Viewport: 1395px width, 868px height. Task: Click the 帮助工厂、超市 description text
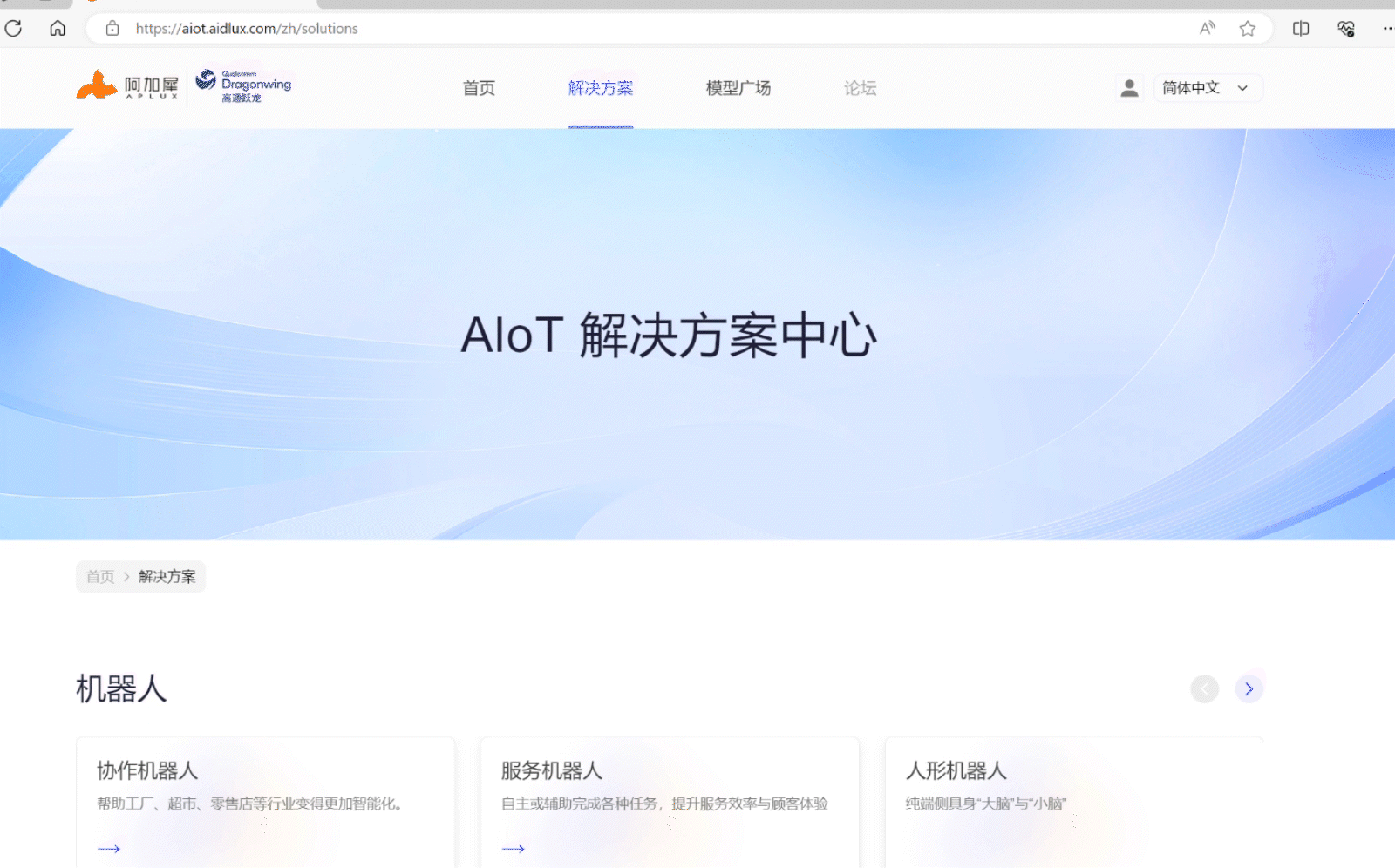pos(249,804)
